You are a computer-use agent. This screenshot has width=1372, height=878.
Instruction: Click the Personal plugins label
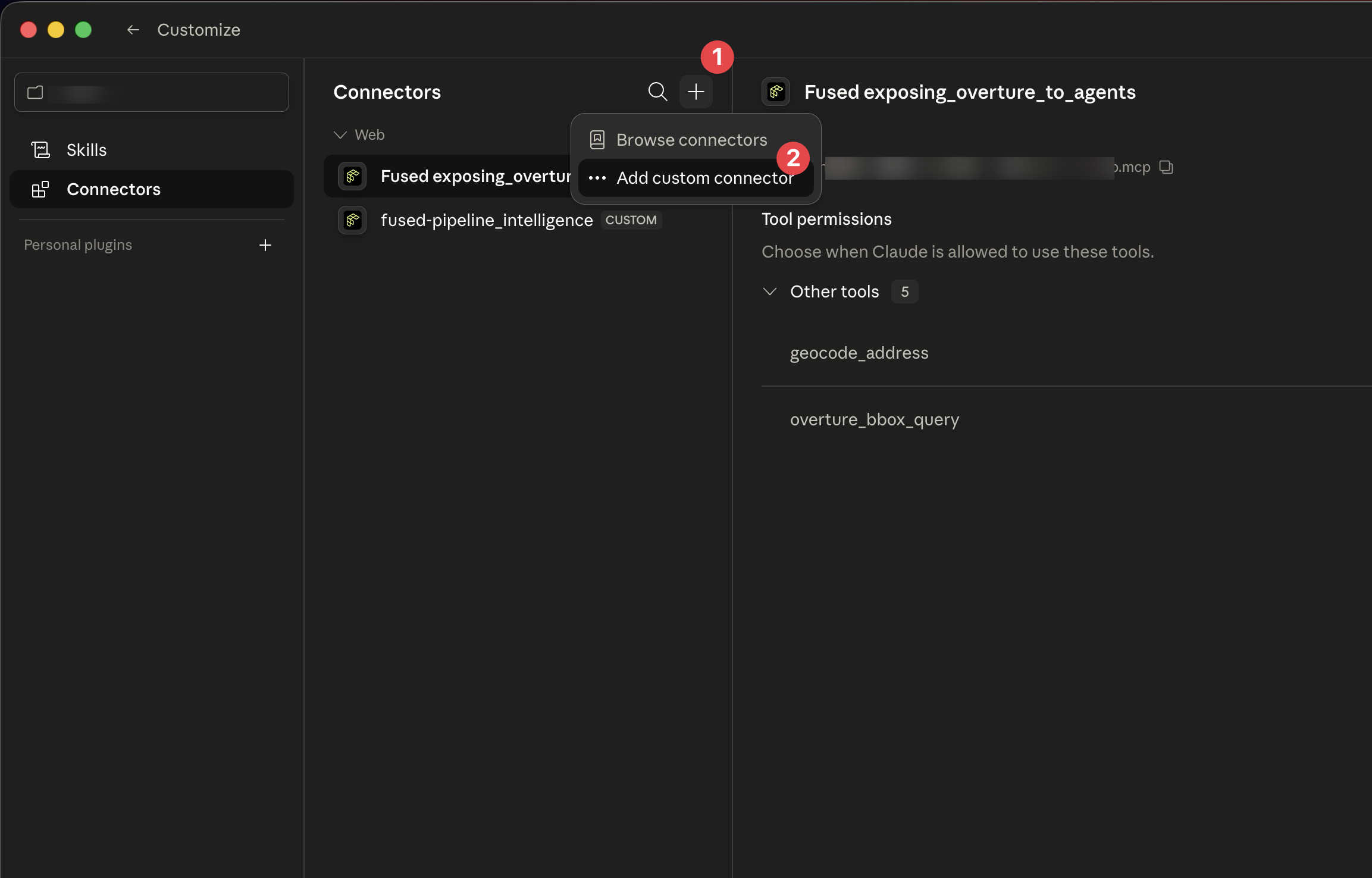click(x=78, y=245)
